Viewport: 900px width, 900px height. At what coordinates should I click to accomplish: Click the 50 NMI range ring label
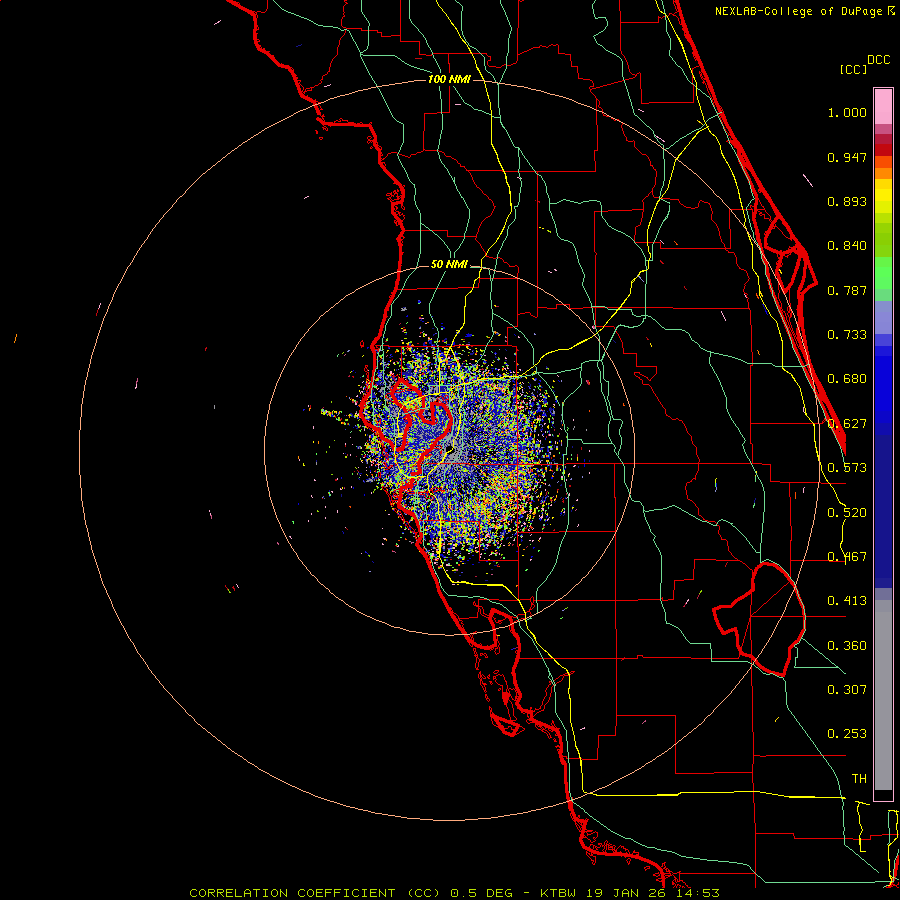click(449, 265)
